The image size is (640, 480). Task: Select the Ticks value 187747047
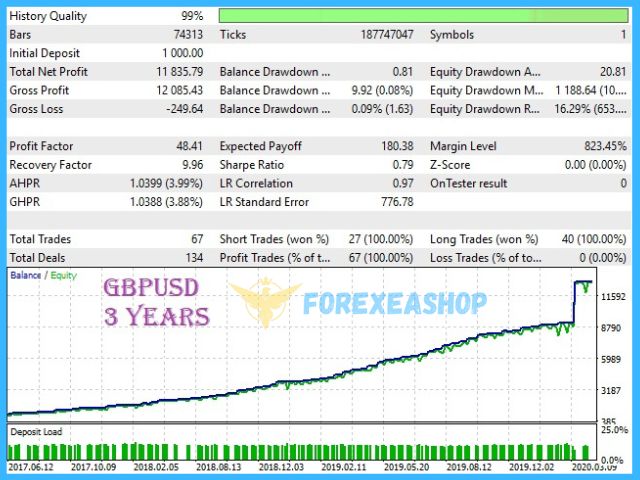387,35
